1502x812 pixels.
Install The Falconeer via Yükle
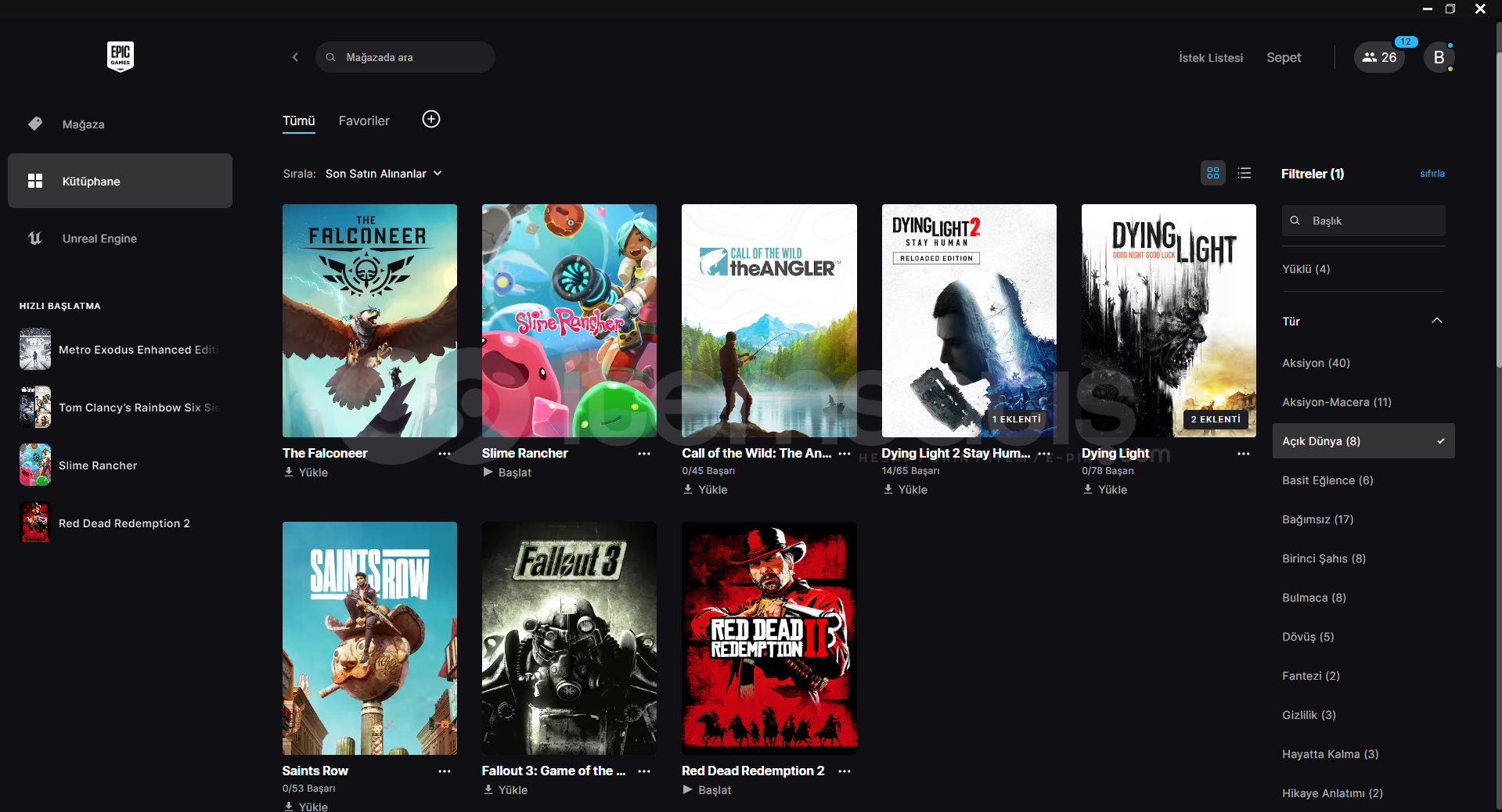pos(306,472)
